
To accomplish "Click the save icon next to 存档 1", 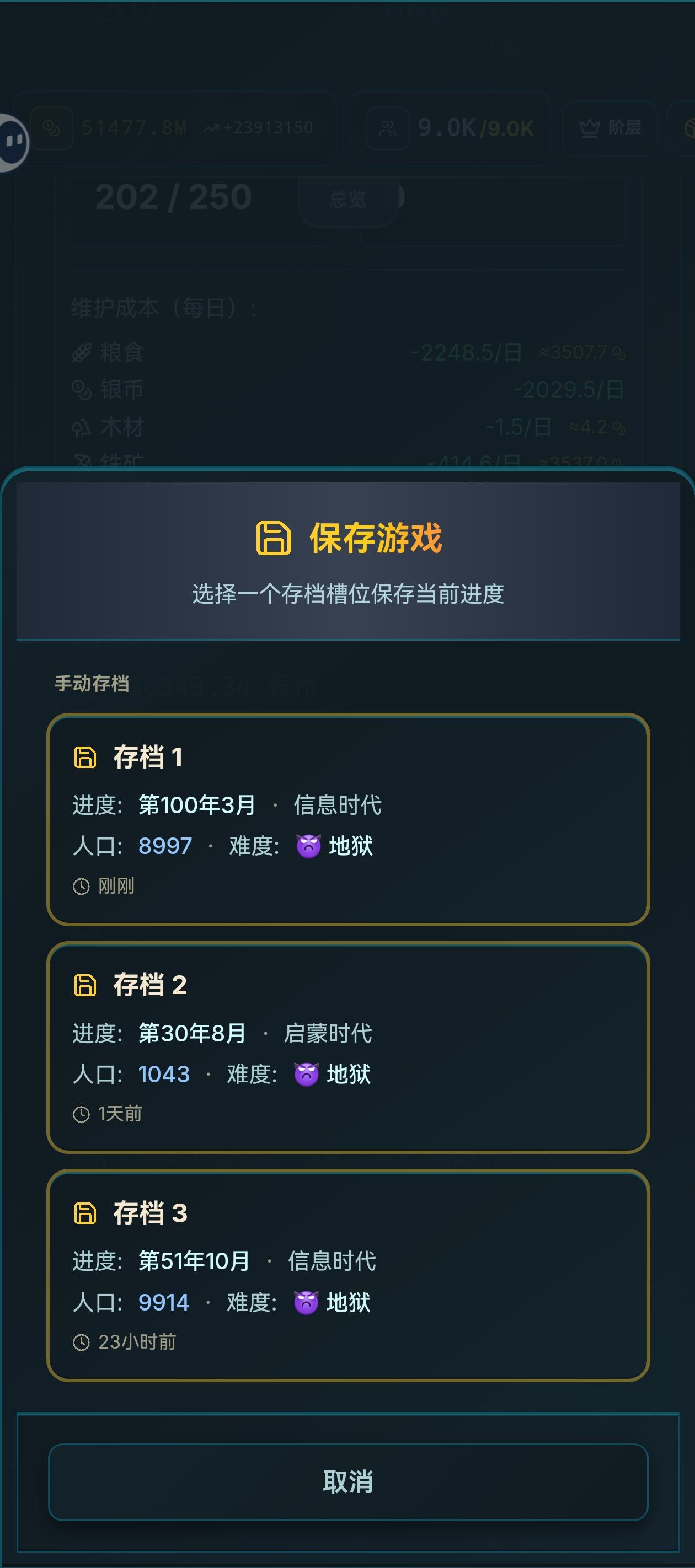I will point(84,757).
